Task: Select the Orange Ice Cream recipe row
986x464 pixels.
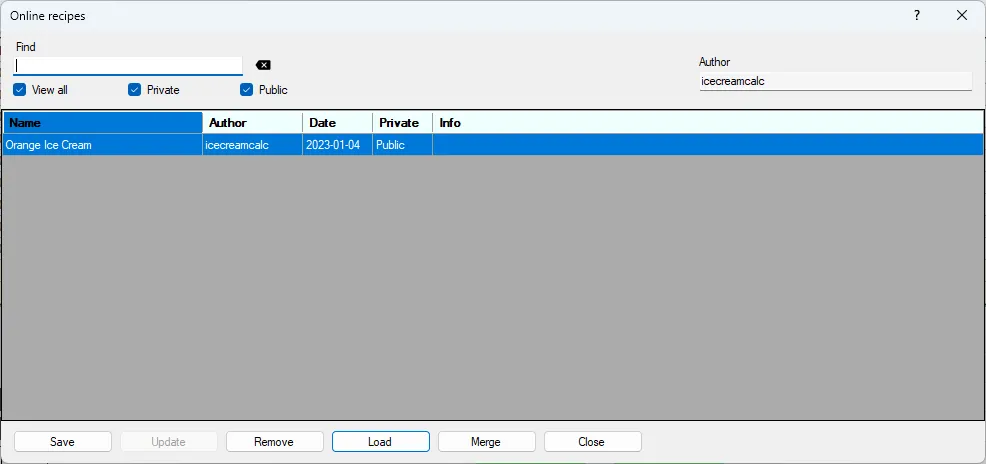Action: [492, 145]
